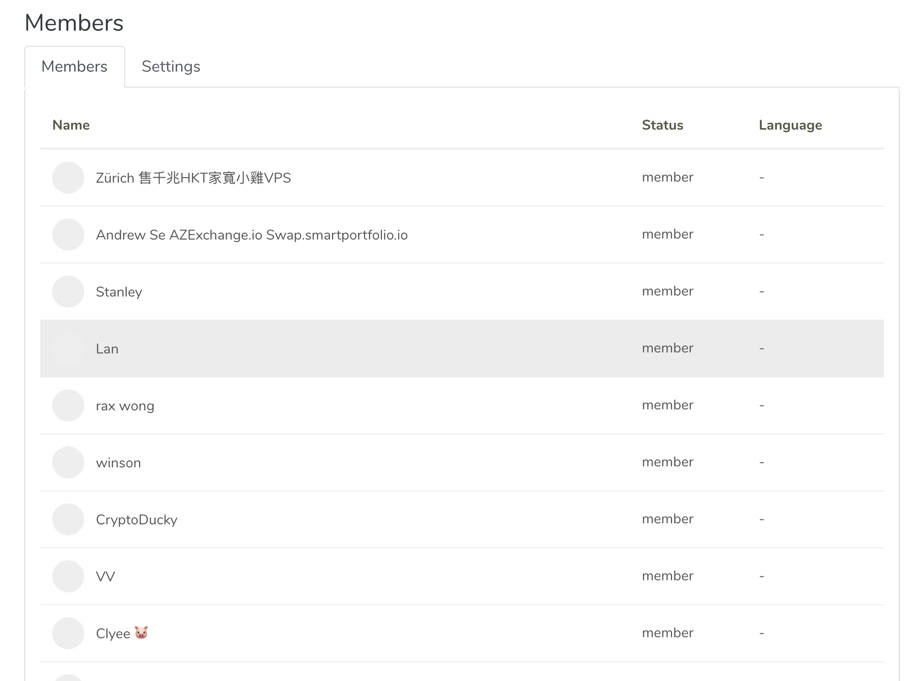Select the Members tab
918x681 pixels.
[x=74, y=66]
